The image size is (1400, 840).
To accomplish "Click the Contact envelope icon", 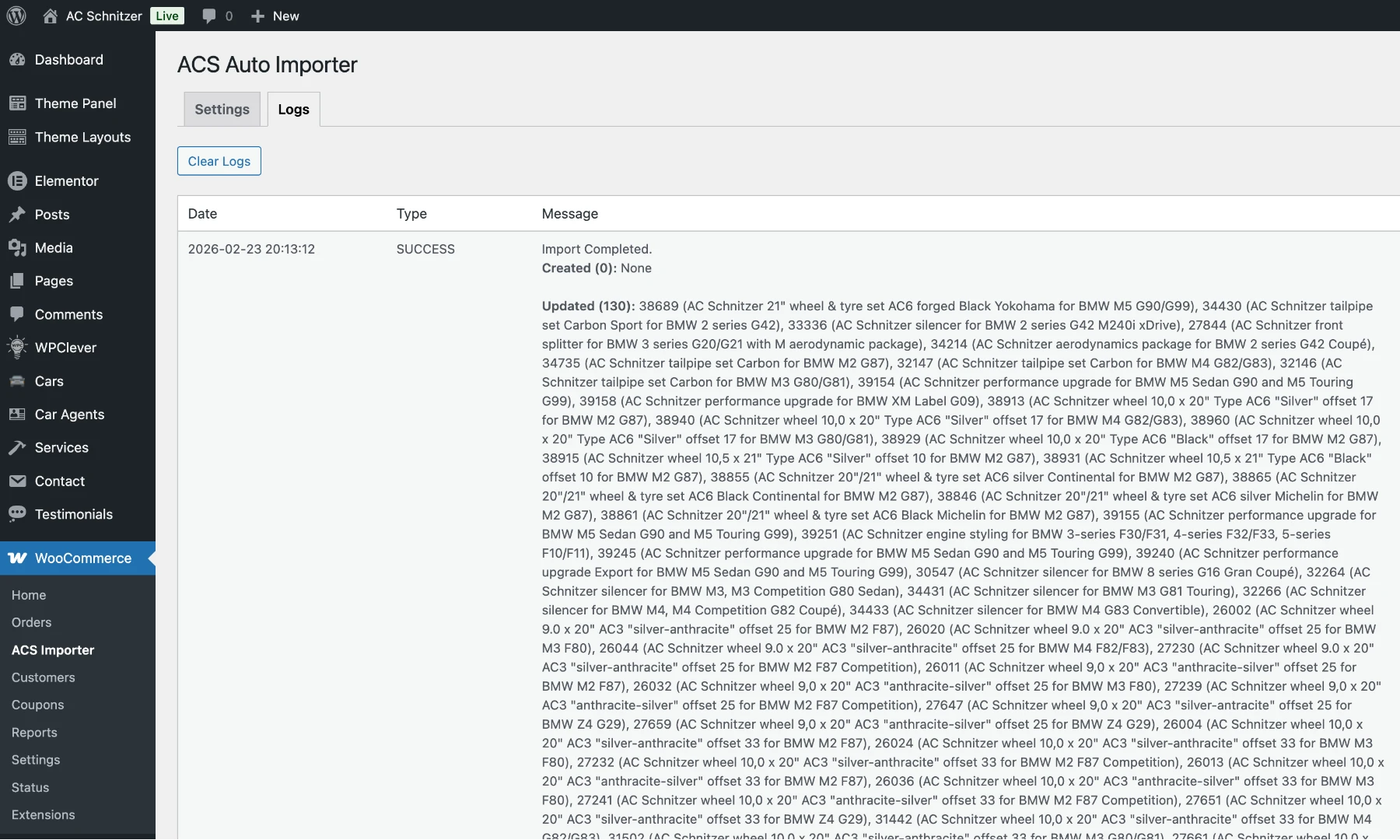I will click(17, 481).
